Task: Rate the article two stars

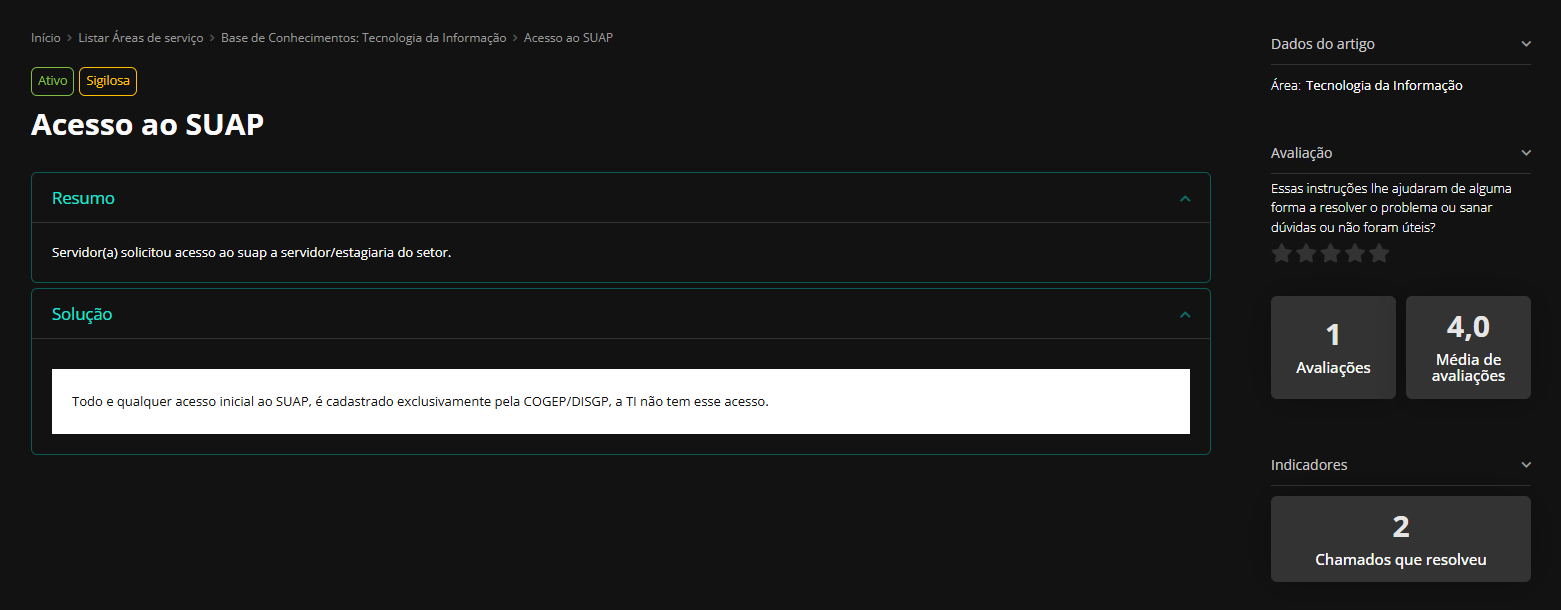Action: click(1306, 254)
